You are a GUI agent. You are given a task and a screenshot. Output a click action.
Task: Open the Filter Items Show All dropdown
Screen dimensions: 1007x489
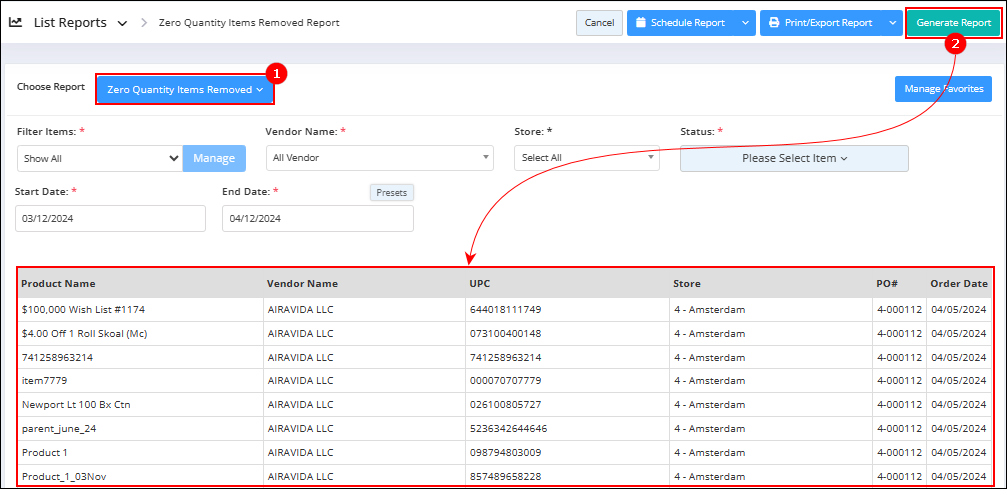[99, 158]
